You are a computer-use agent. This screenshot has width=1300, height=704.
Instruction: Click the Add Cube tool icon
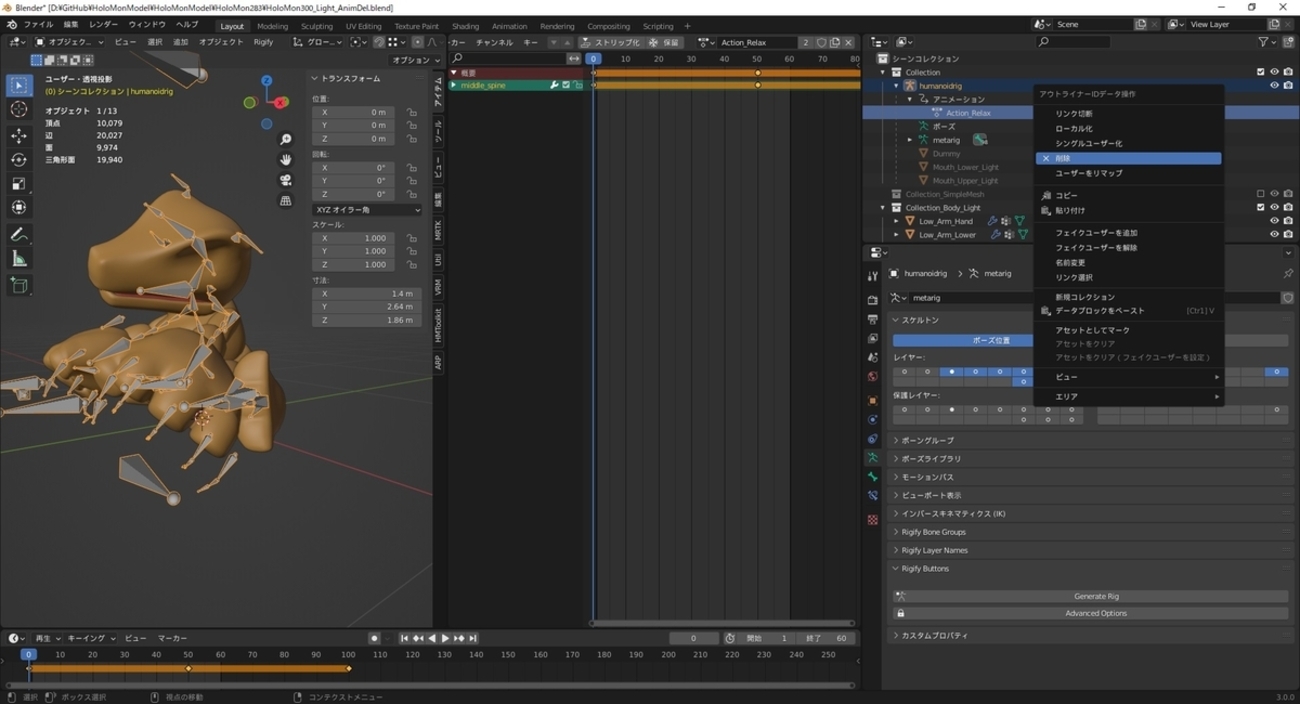coord(19,286)
